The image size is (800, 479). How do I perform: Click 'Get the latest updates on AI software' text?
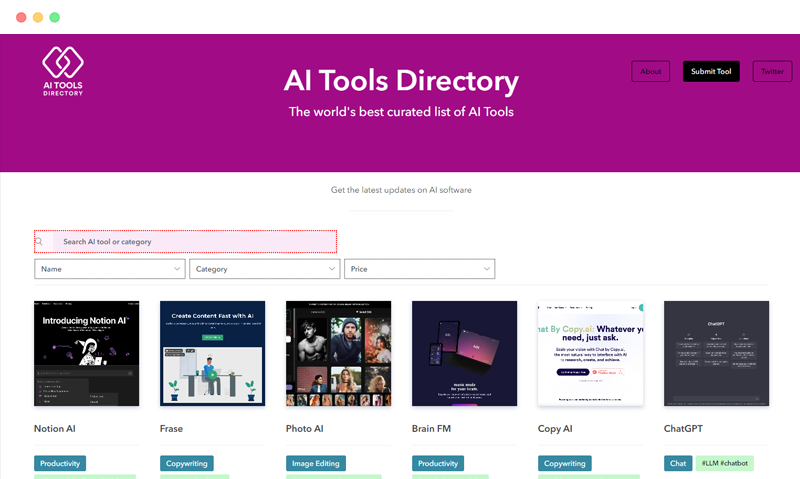tap(401, 190)
